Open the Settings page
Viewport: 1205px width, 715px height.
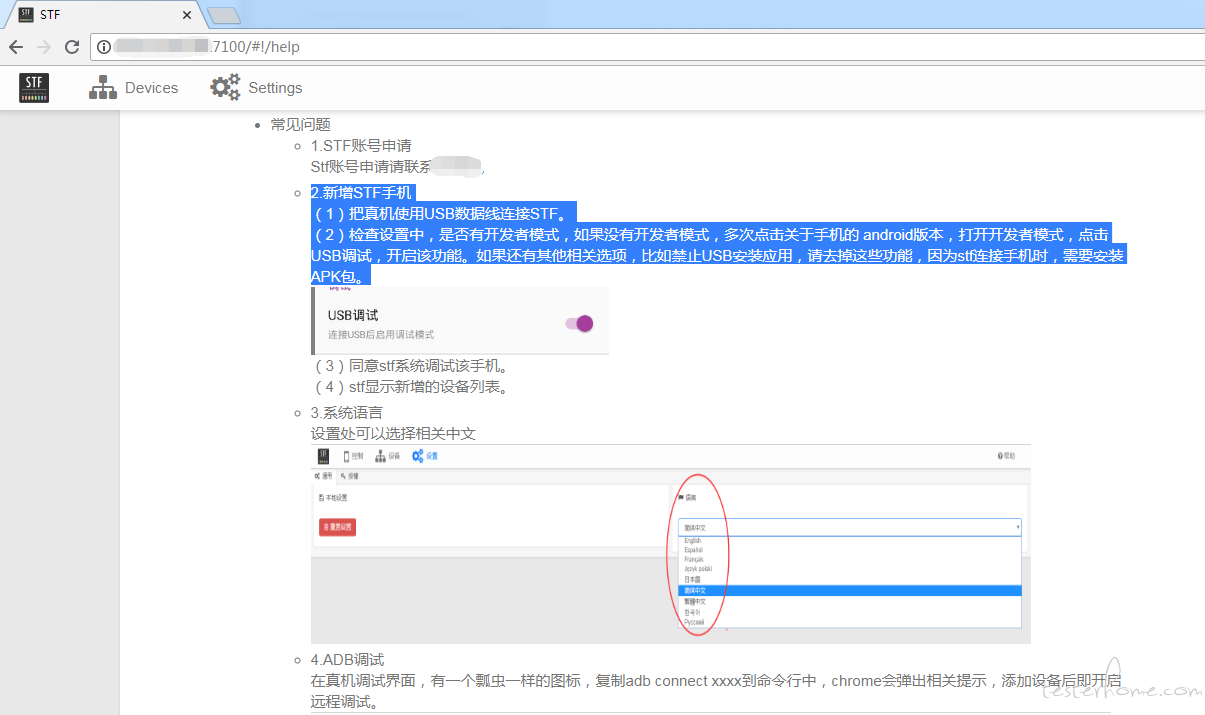point(256,88)
